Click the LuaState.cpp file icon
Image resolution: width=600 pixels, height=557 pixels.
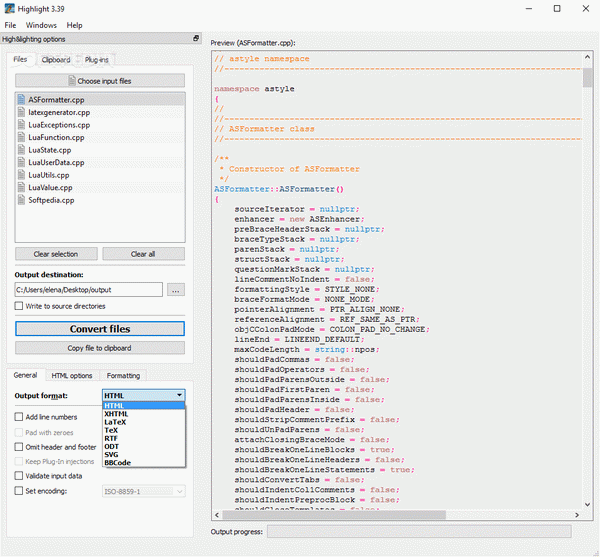pyautogui.click(x=21, y=150)
